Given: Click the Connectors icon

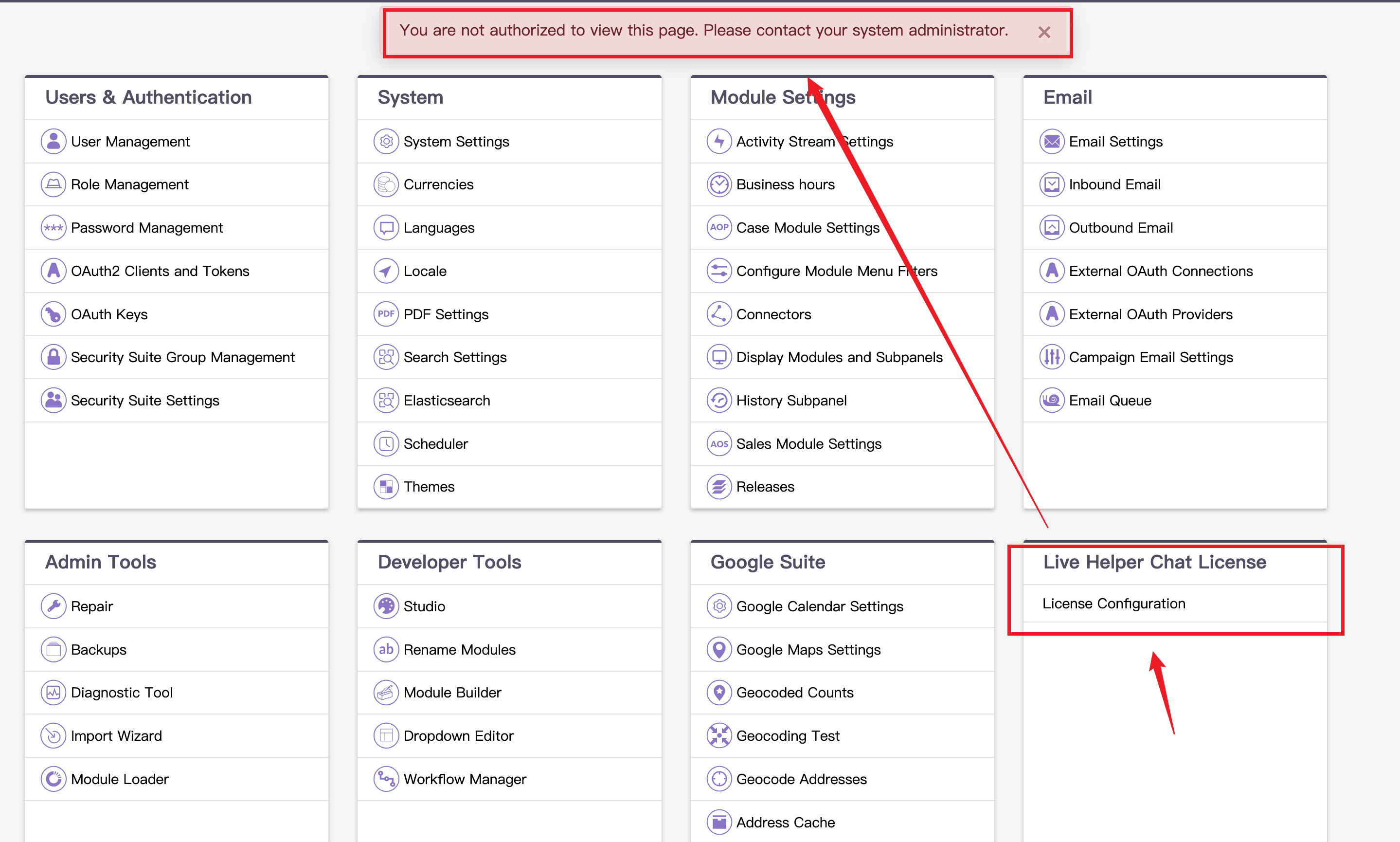Looking at the screenshot, I should (x=719, y=314).
